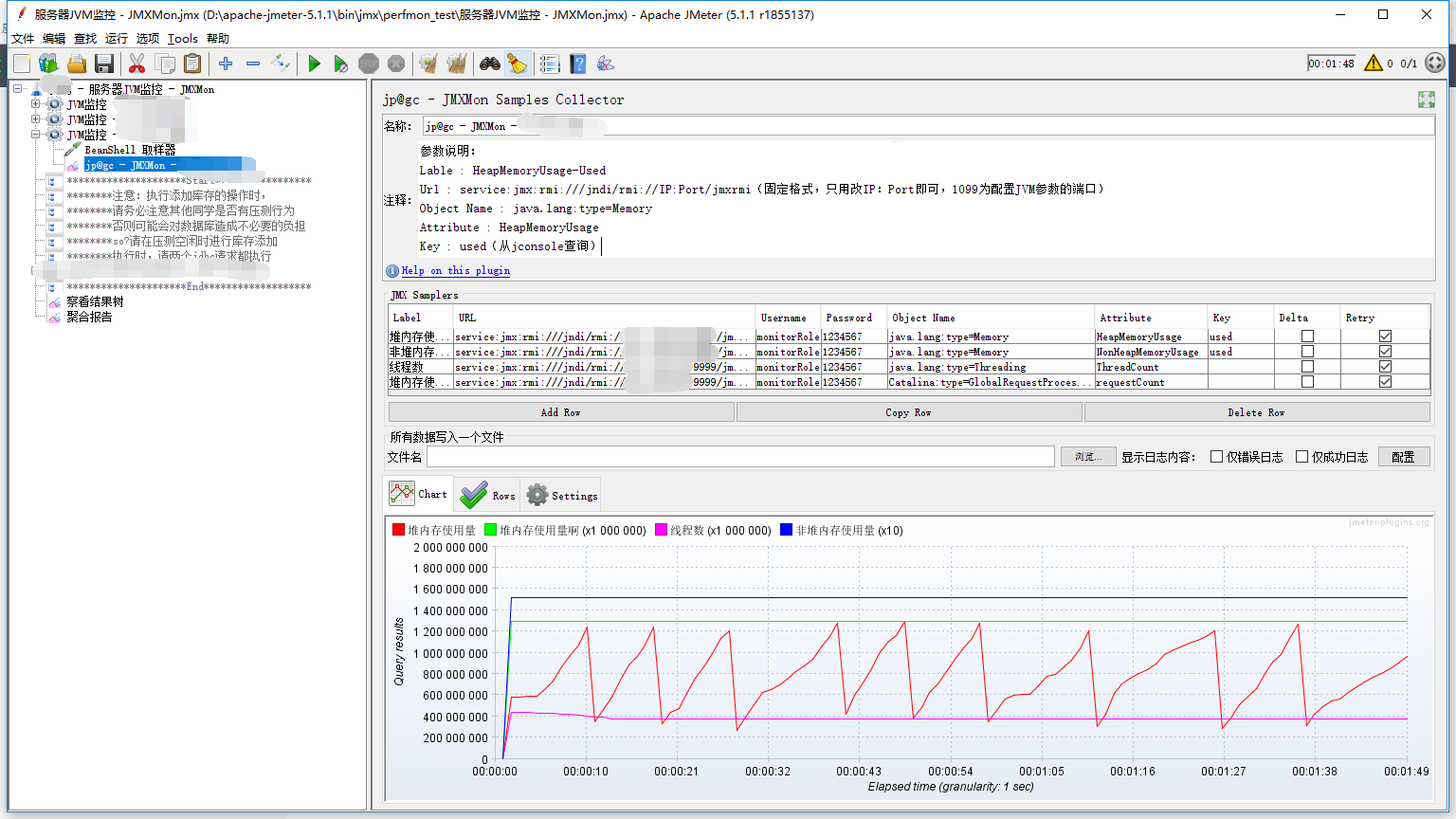Click the warning triangle log icon
This screenshot has height=819, width=1456.
[1374, 64]
